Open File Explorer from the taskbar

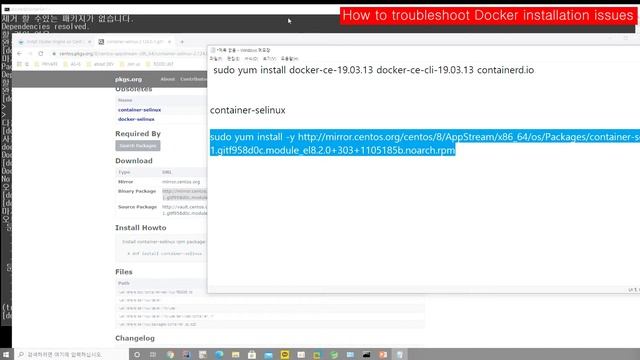point(236,355)
